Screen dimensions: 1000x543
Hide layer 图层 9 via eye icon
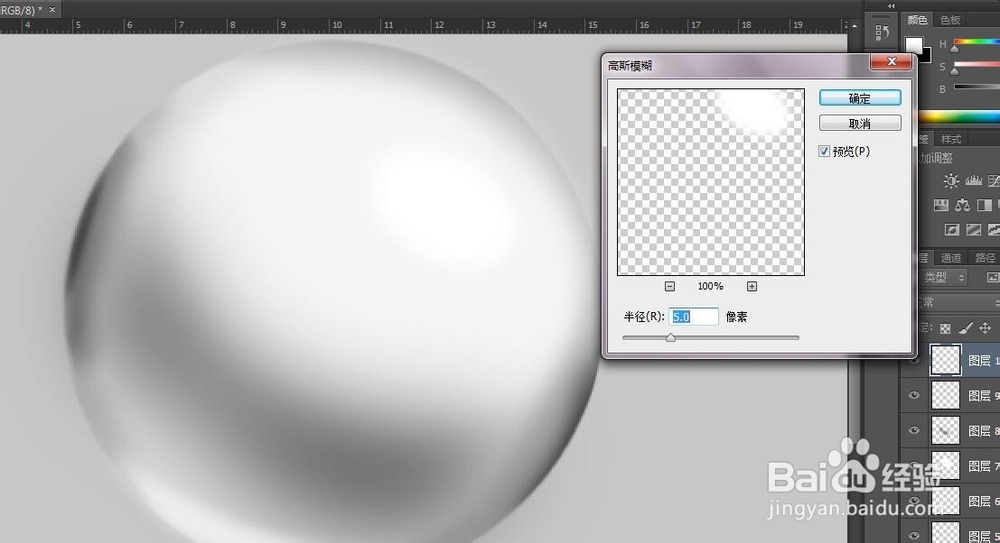coord(914,395)
